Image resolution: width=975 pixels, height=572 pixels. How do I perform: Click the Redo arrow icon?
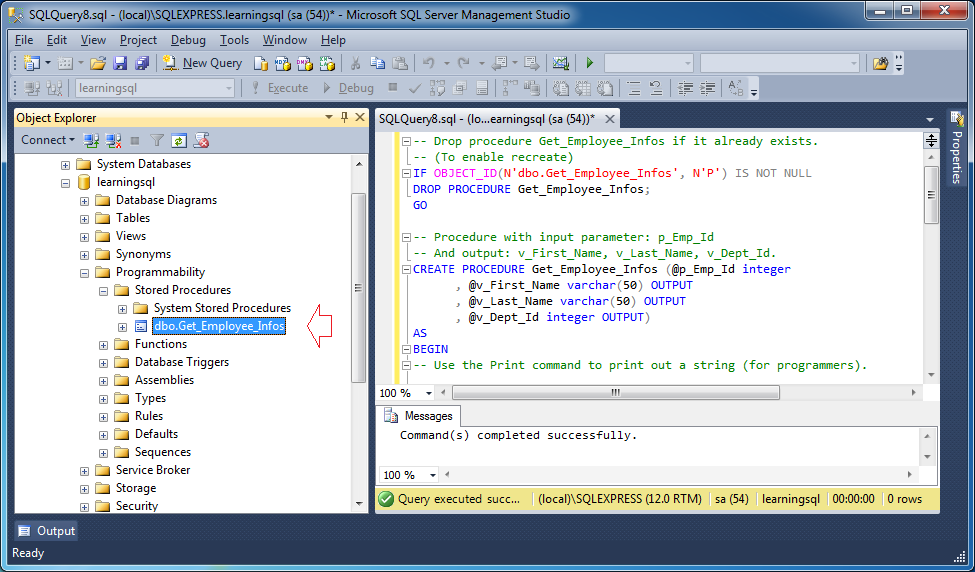click(x=463, y=63)
